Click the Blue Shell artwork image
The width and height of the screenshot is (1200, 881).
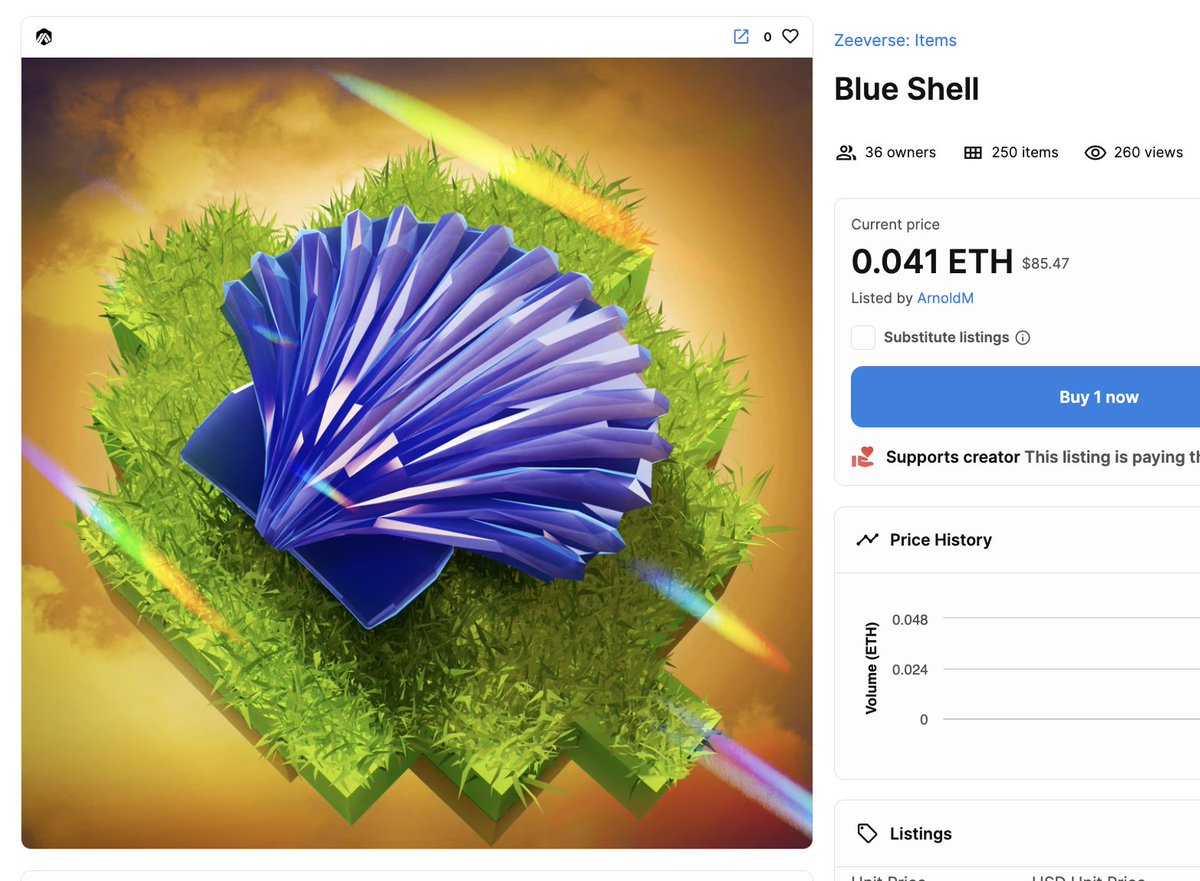point(417,453)
